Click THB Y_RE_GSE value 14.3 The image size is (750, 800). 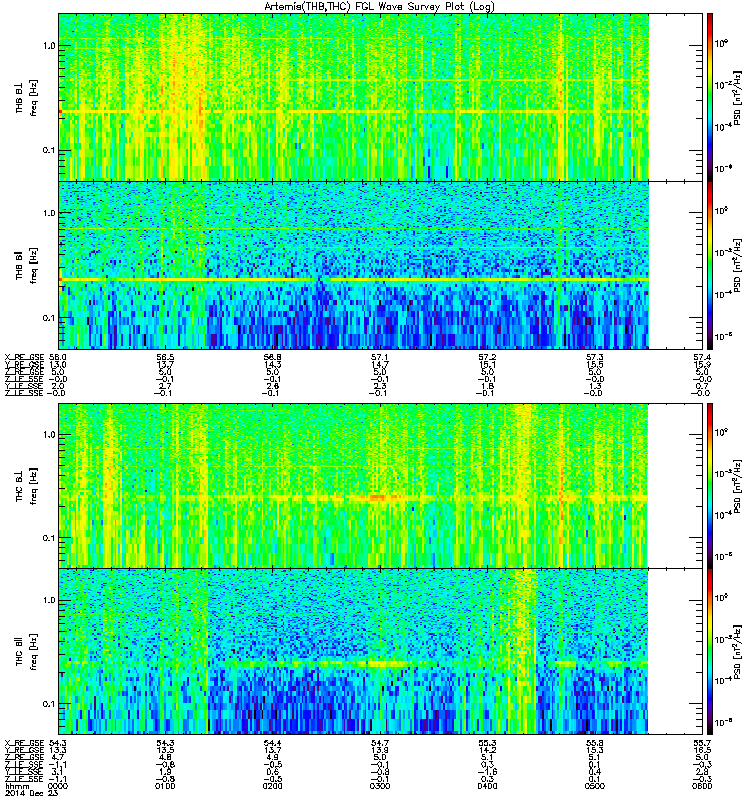(272, 365)
